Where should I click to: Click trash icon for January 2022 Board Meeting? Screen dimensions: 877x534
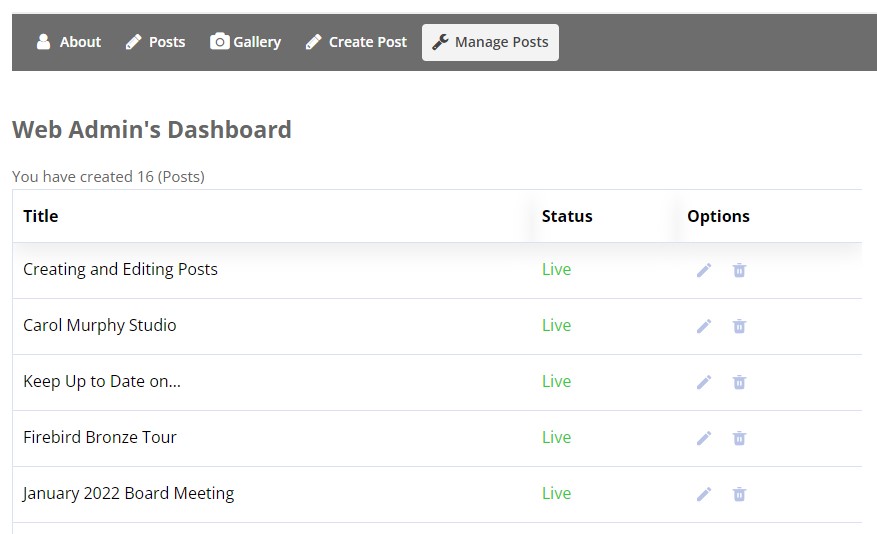pyautogui.click(x=739, y=494)
